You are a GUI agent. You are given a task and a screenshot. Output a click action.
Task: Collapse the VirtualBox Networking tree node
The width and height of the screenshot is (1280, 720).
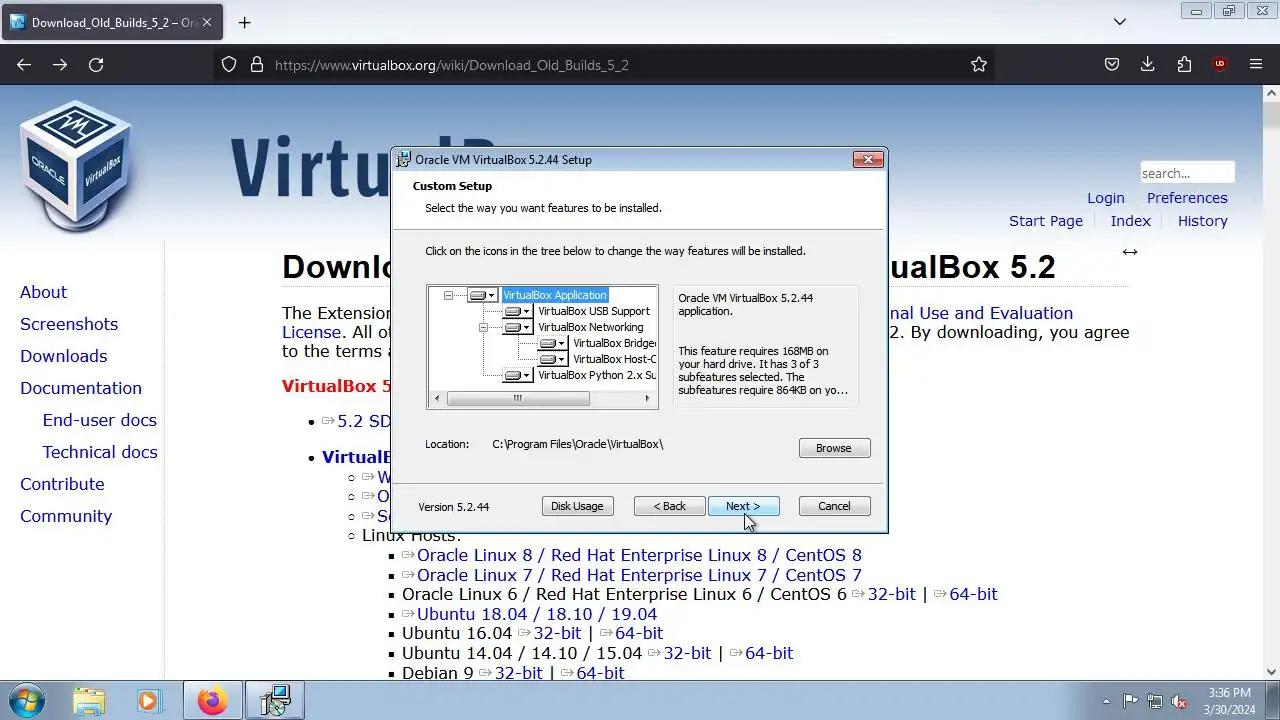[x=483, y=328]
